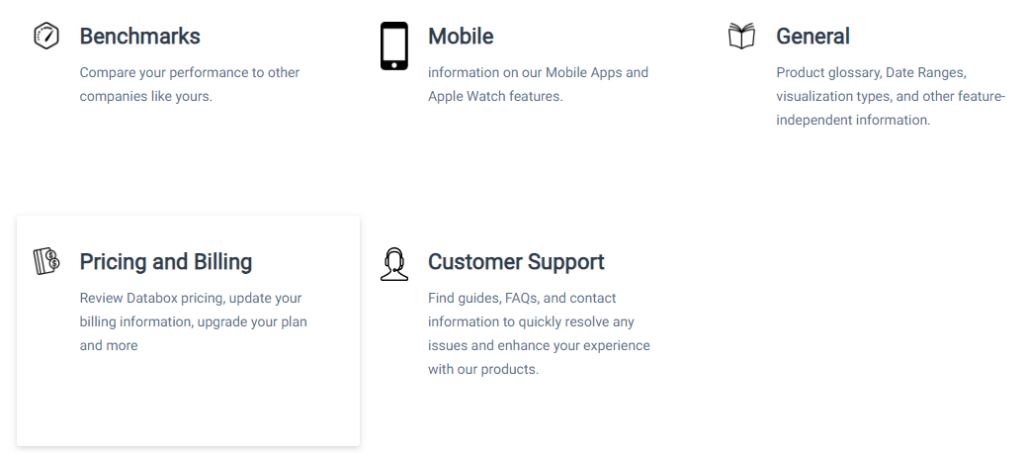1024x453 pixels.
Task: Click "Review Databox pricing, update your" text
Action: click(x=191, y=298)
